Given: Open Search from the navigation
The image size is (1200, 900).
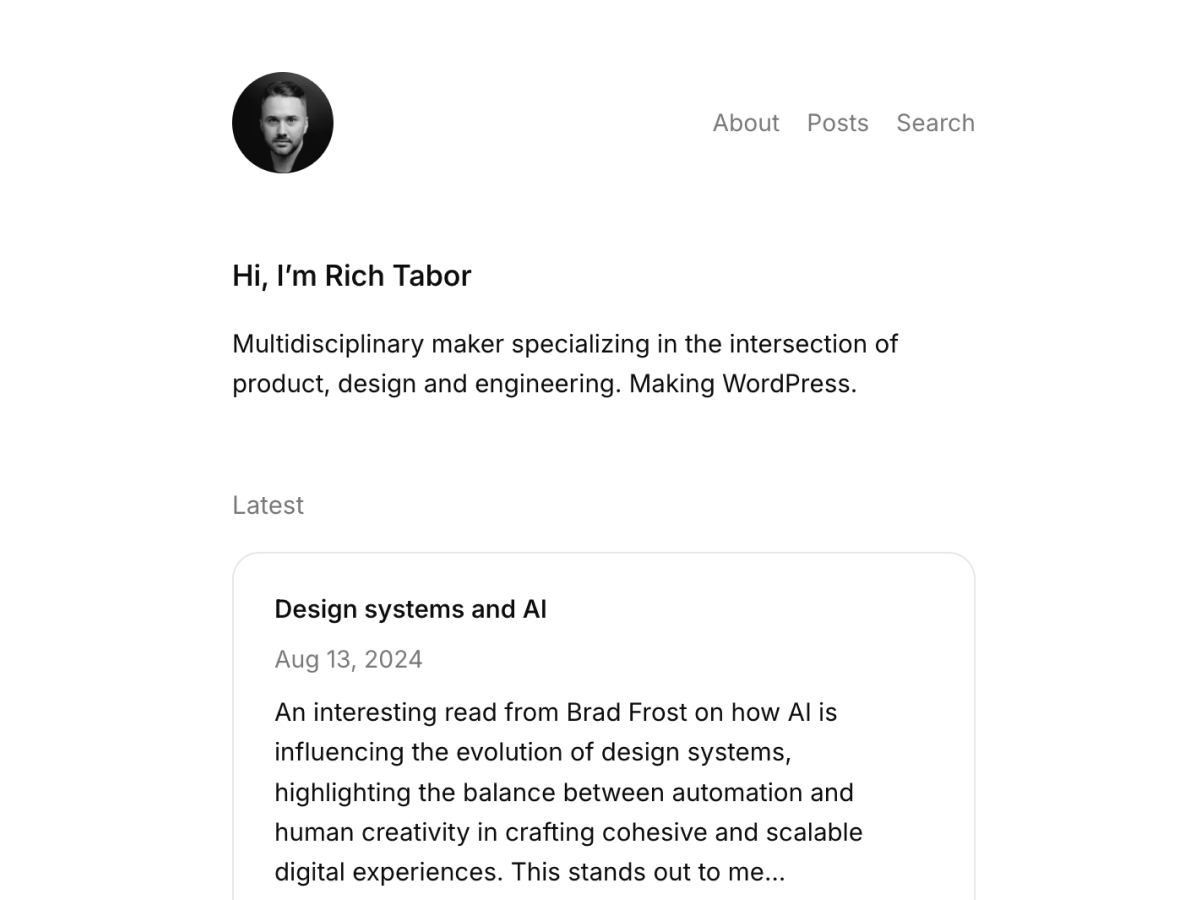Looking at the screenshot, I should click(934, 123).
